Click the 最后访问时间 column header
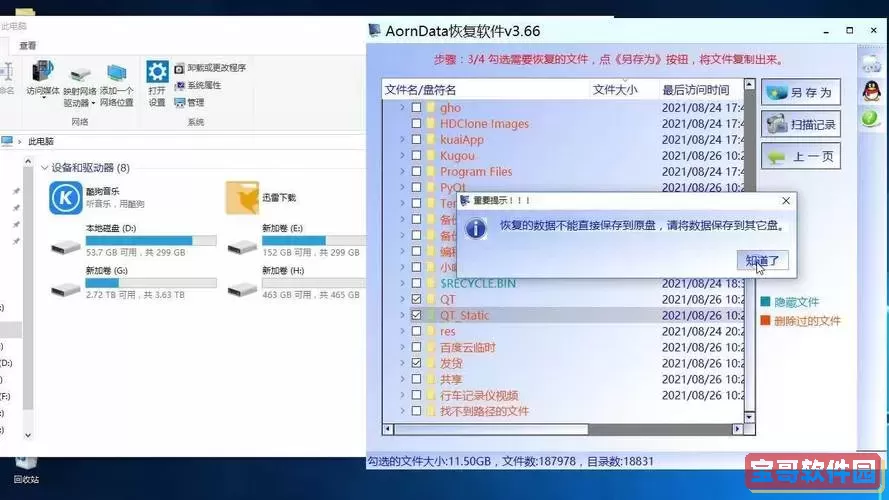Screen dimensions: 889x500 click(x=700, y=90)
